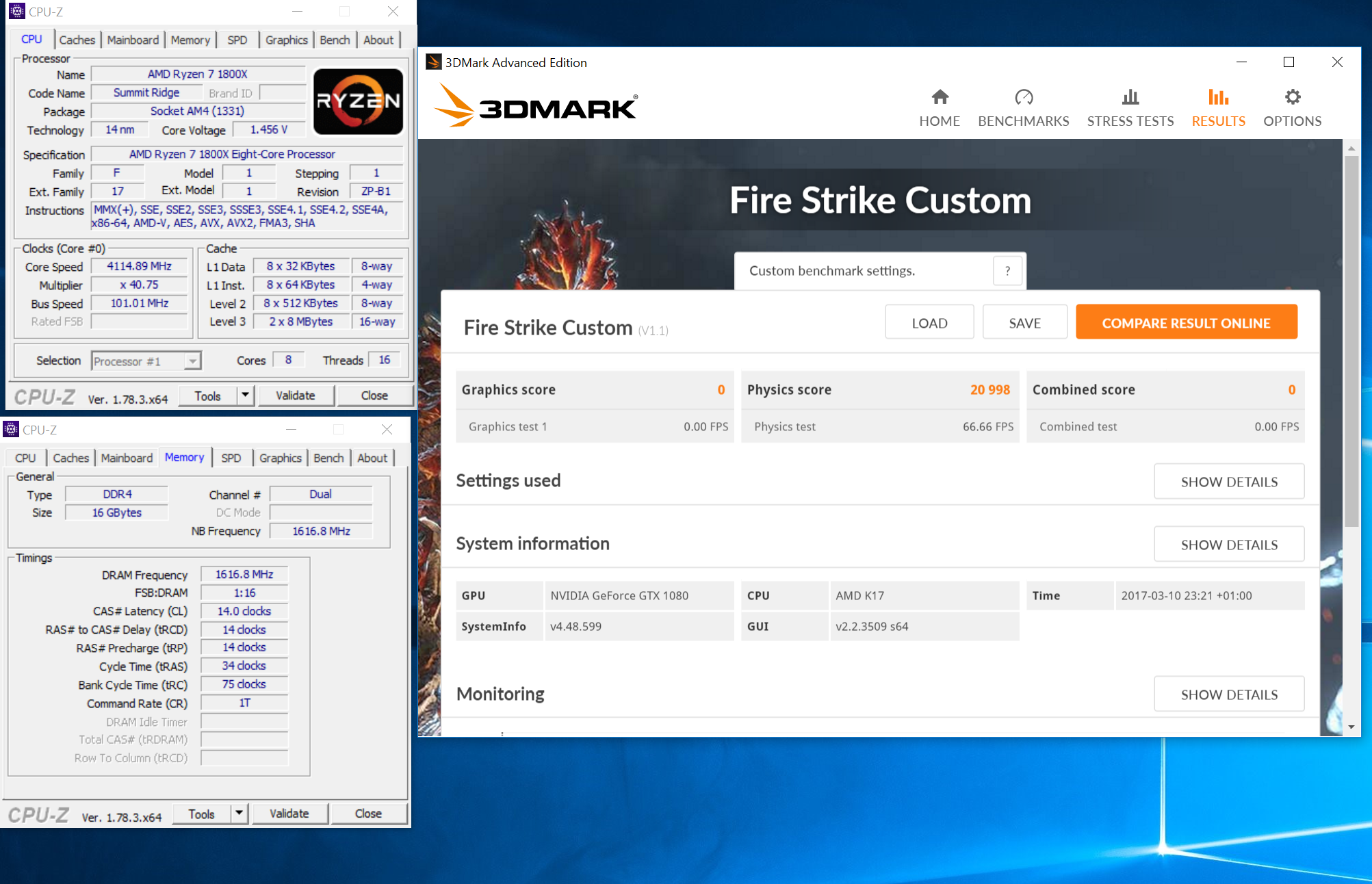Click the 3DMark logo
This screenshot has height=884, width=1372.
pyautogui.click(x=535, y=105)
